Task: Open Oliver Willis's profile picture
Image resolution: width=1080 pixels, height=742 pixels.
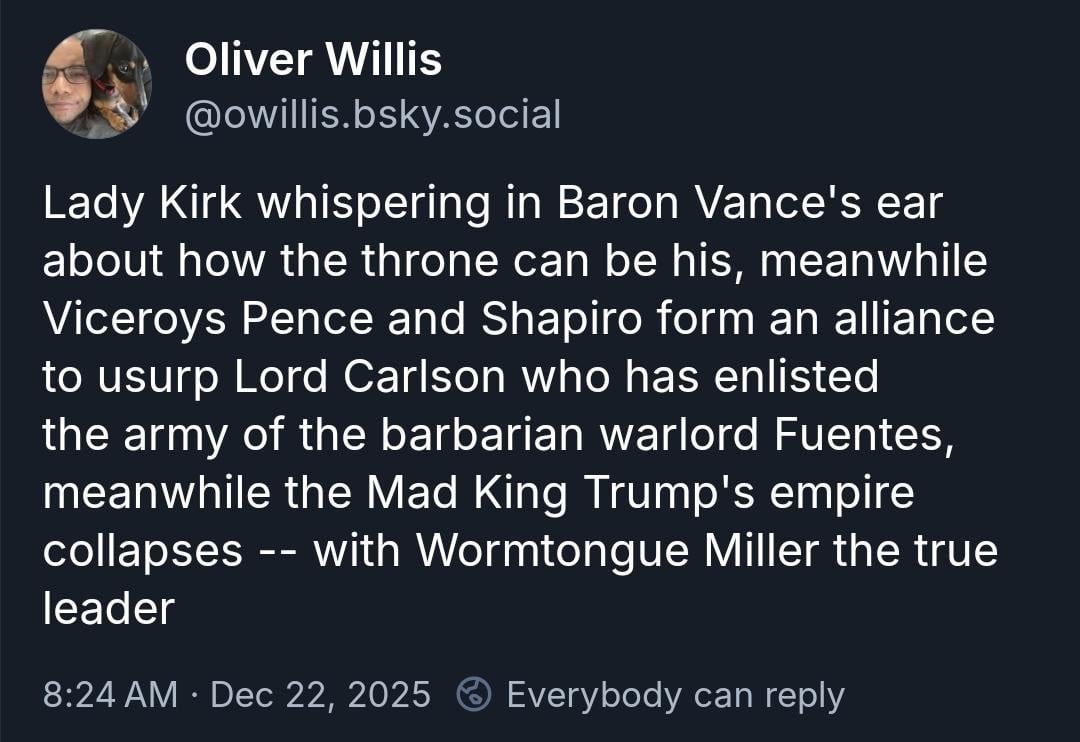Action: click(x=97, y=83)
